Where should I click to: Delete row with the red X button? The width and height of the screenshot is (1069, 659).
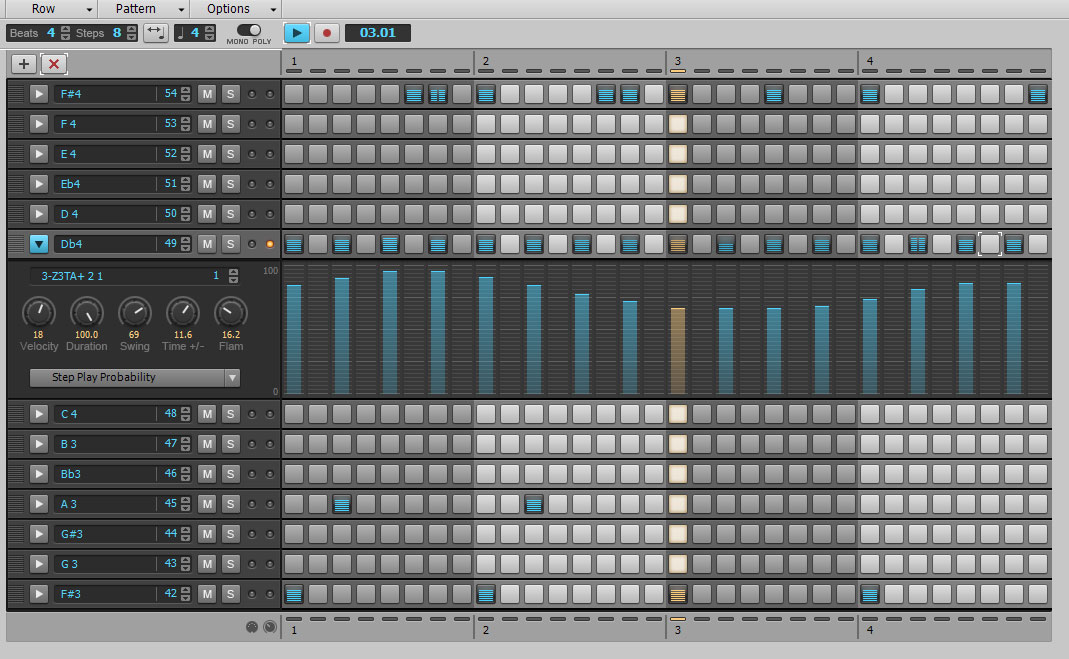tap(54, 64)
